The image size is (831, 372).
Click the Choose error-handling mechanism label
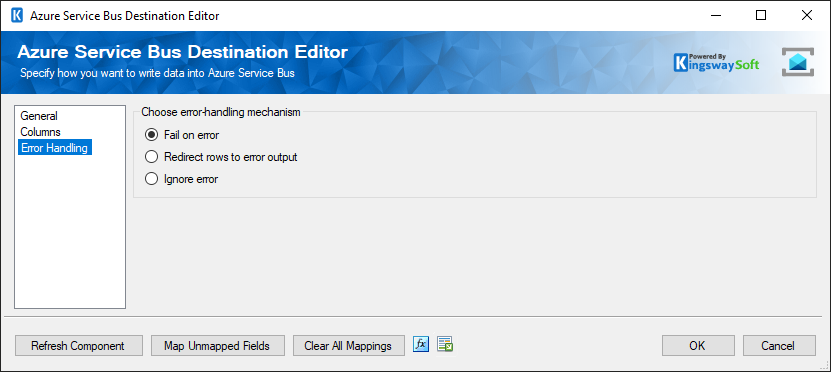(220, 112)
